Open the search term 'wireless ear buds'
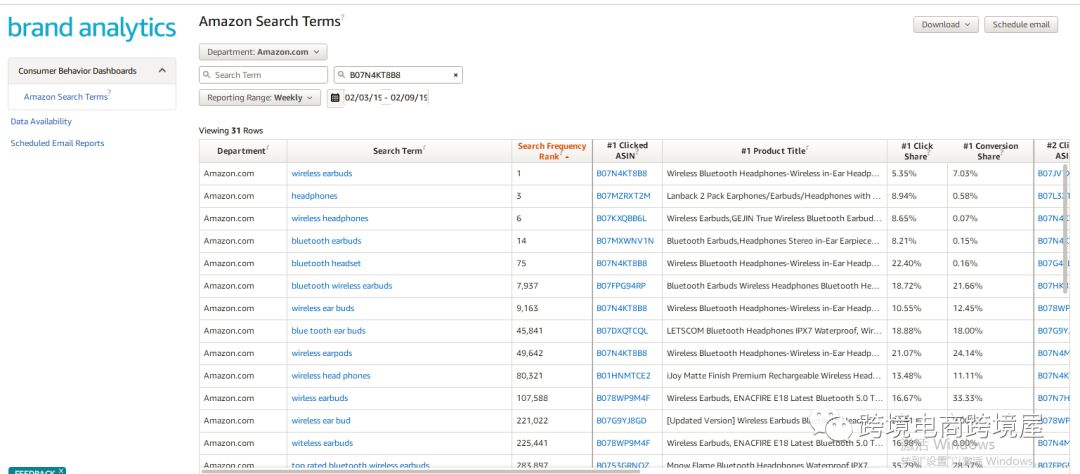1080x474 pixels. pos(323,308)
